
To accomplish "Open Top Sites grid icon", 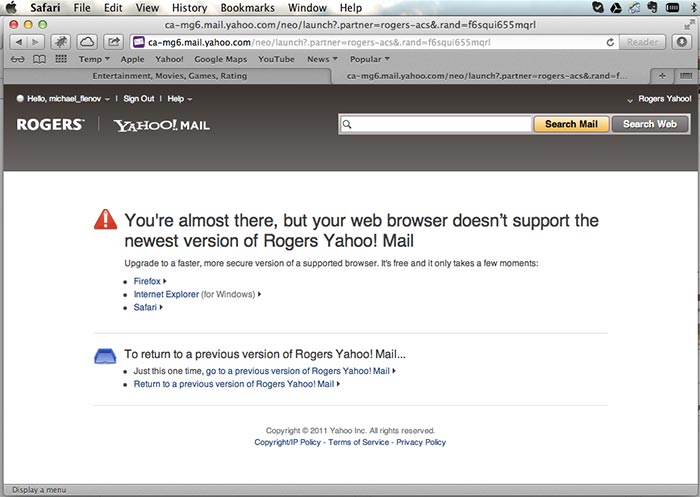I will (61, 59).
